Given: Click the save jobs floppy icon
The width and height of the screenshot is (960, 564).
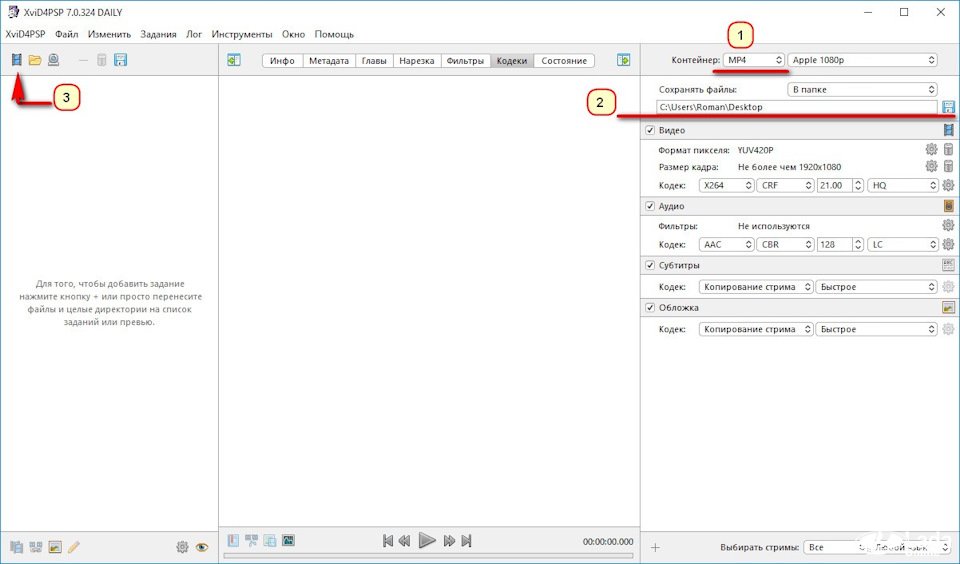Looking at the screenshot, I should click(121, 60).
